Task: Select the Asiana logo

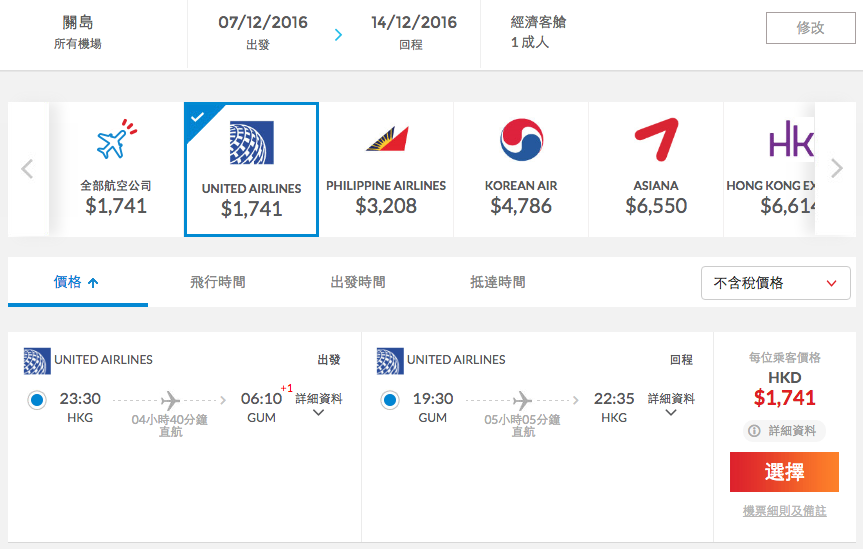Action: point(656,139)
